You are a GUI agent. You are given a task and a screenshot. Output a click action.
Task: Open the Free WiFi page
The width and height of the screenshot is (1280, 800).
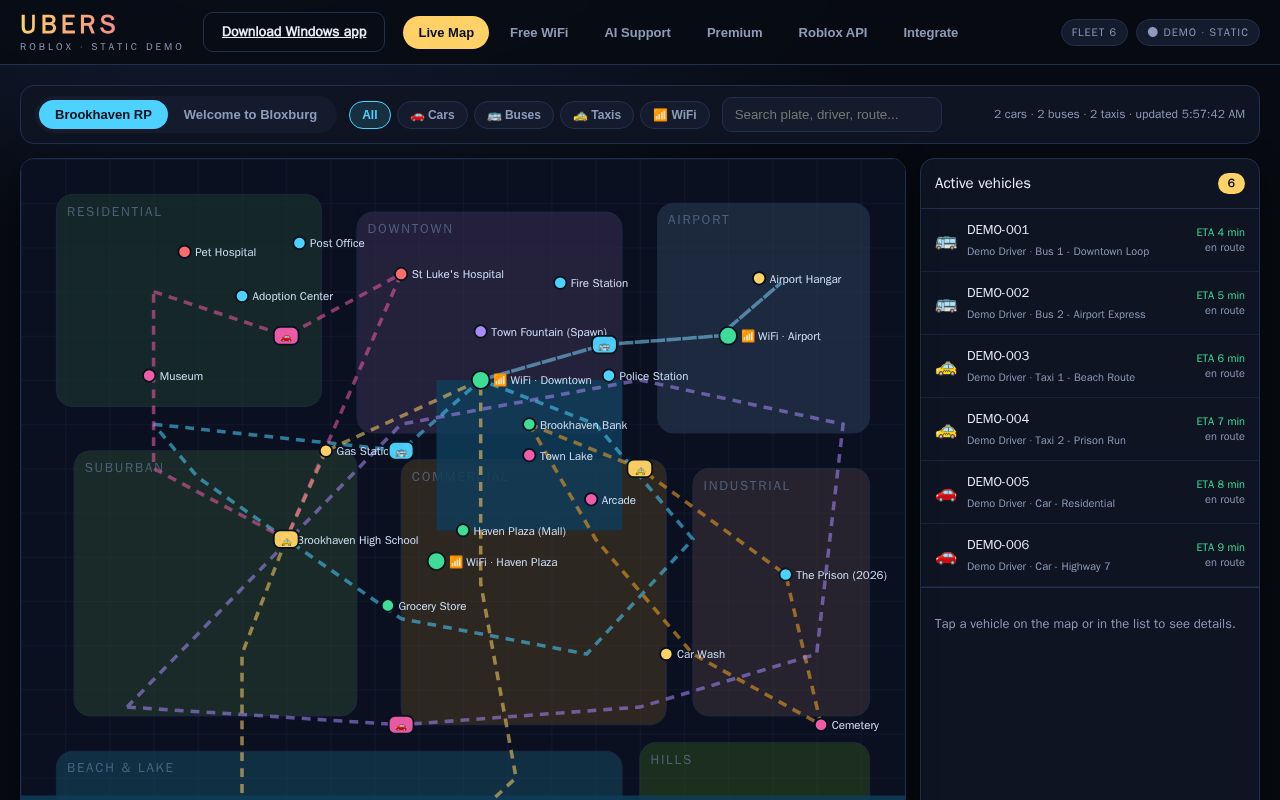pos(539,32)
